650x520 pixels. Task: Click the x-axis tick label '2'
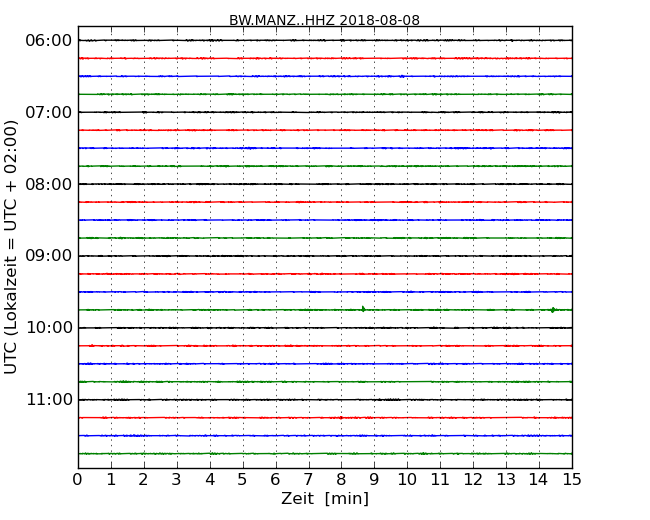click(x=143, y=480)
